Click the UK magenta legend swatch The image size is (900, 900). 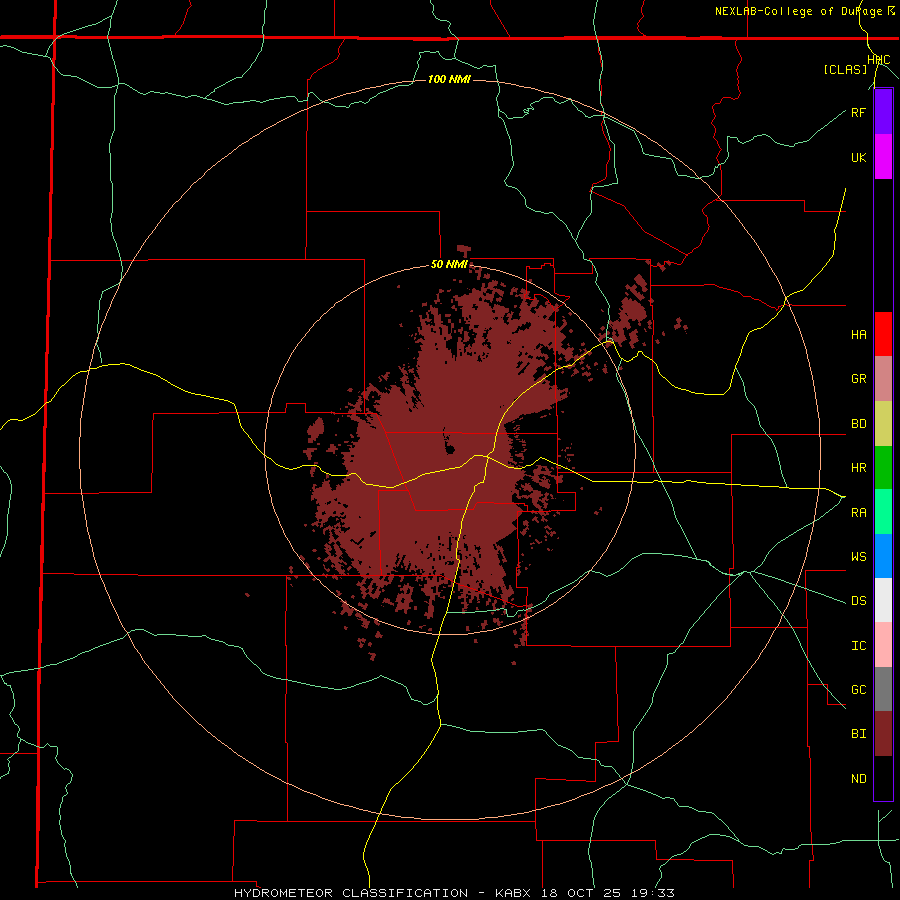click(x=883, y=157)
